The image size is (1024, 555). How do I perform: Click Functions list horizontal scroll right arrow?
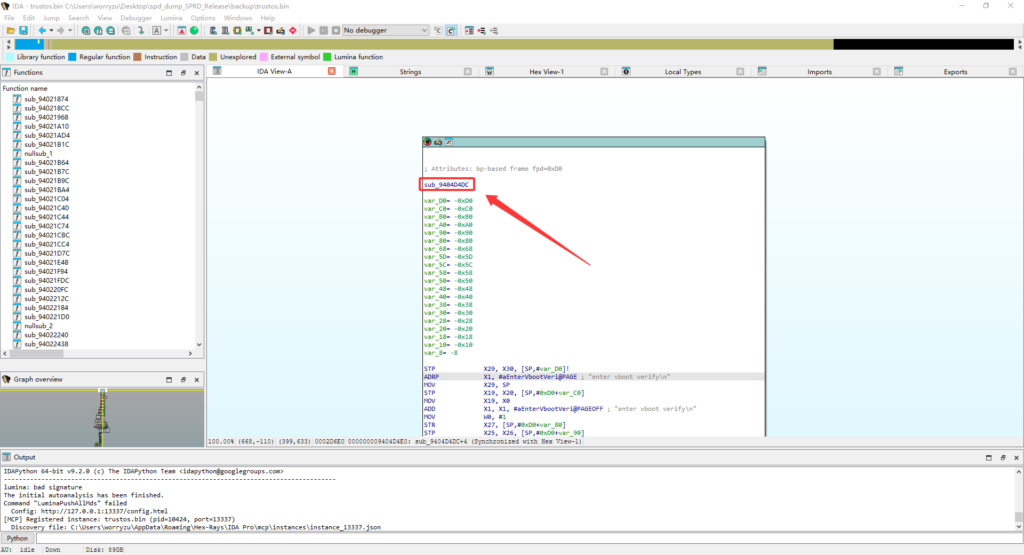[x=191, y=353]
